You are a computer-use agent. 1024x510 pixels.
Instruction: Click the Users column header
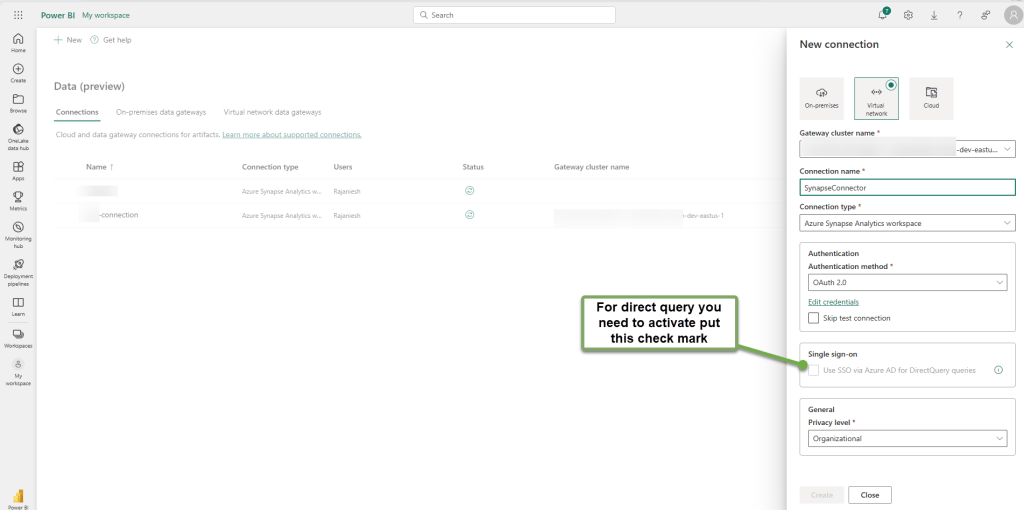click(343, 167)
